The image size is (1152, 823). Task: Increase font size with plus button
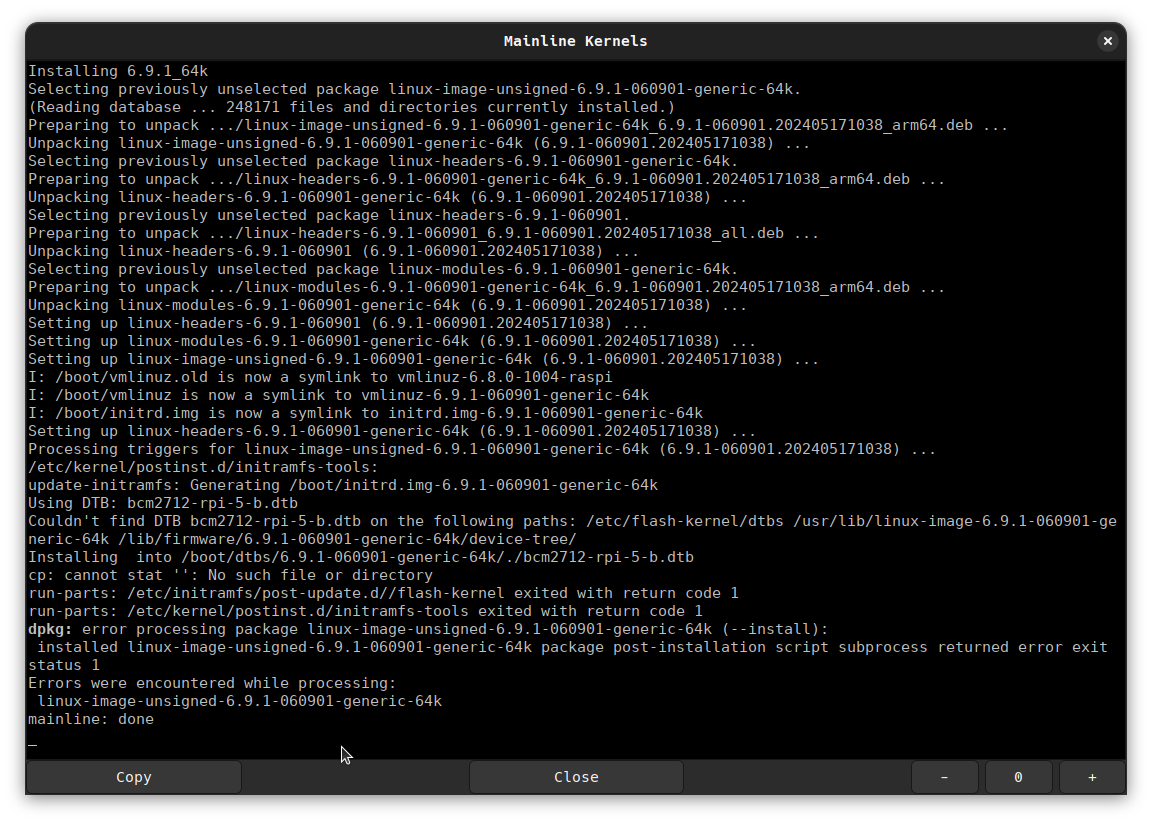1092,777
